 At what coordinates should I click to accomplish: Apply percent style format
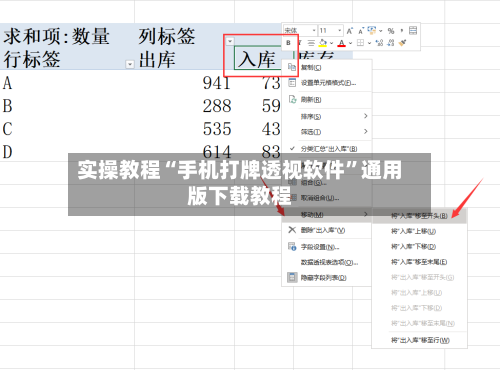(x=391, y=31)
